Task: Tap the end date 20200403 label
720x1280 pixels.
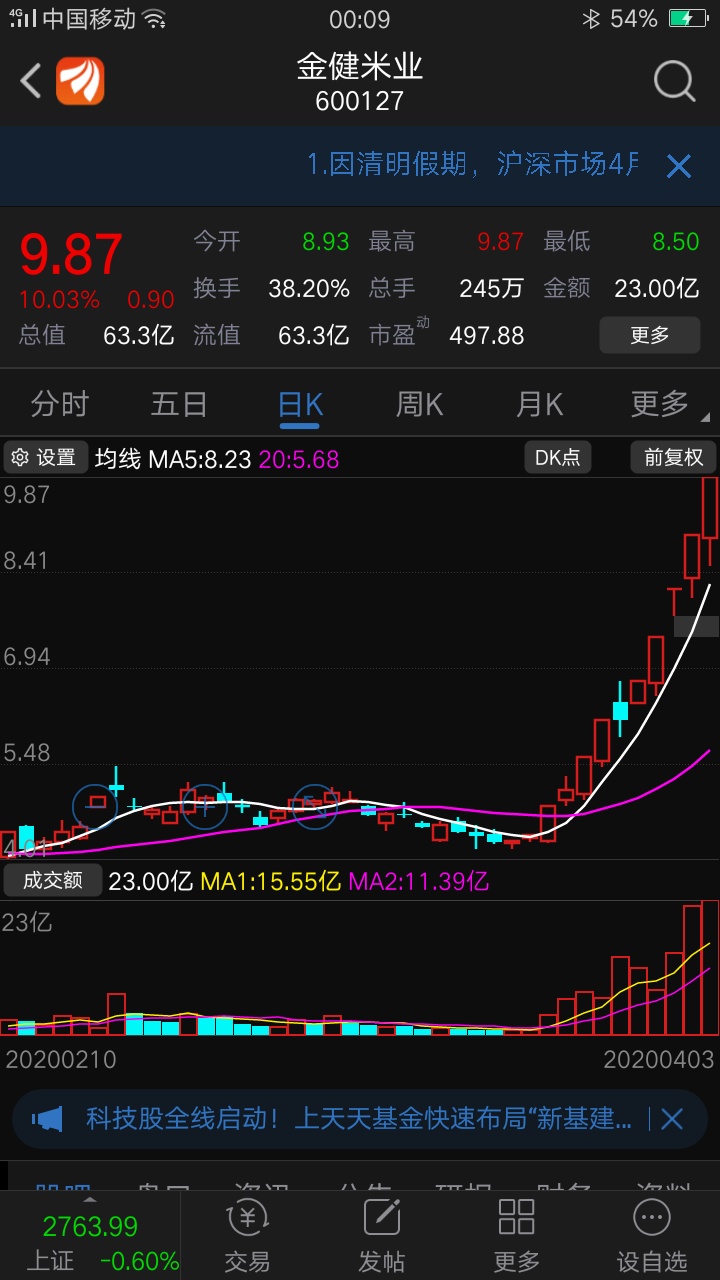Action: click(x=659, y=1058)
